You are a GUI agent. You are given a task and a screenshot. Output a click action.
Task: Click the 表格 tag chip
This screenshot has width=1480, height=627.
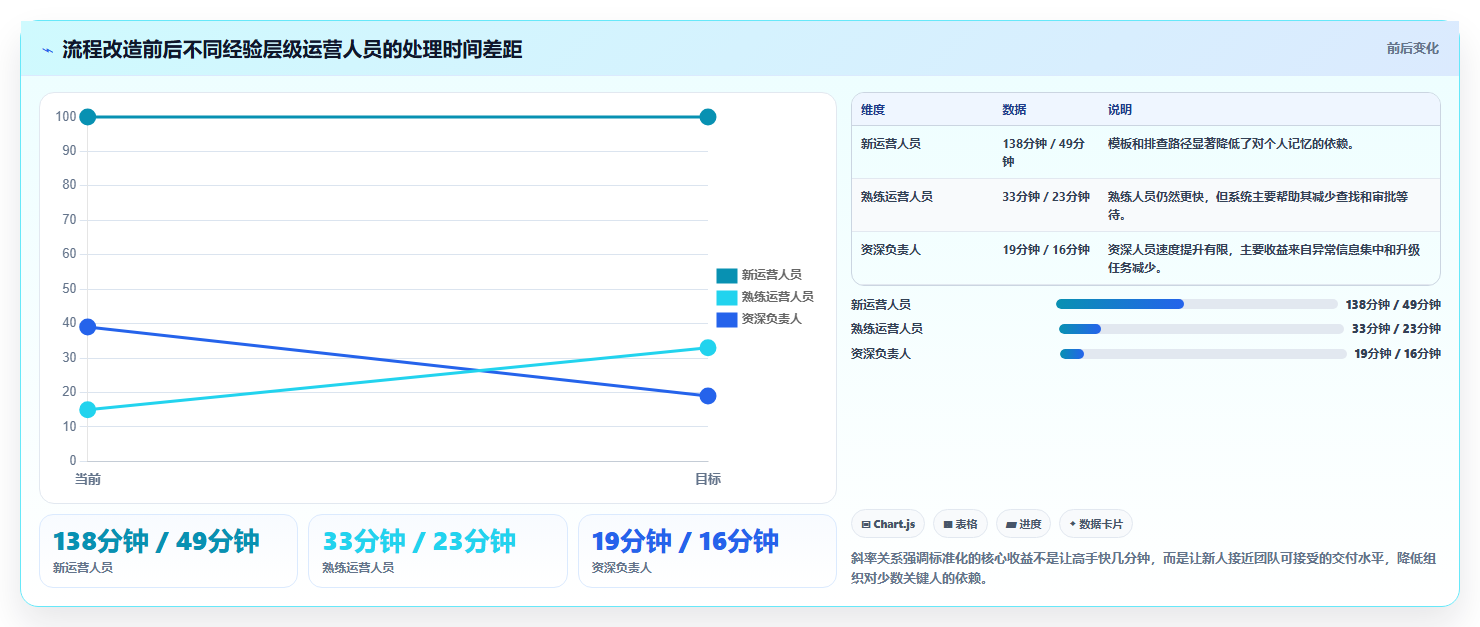click(960, 524)
